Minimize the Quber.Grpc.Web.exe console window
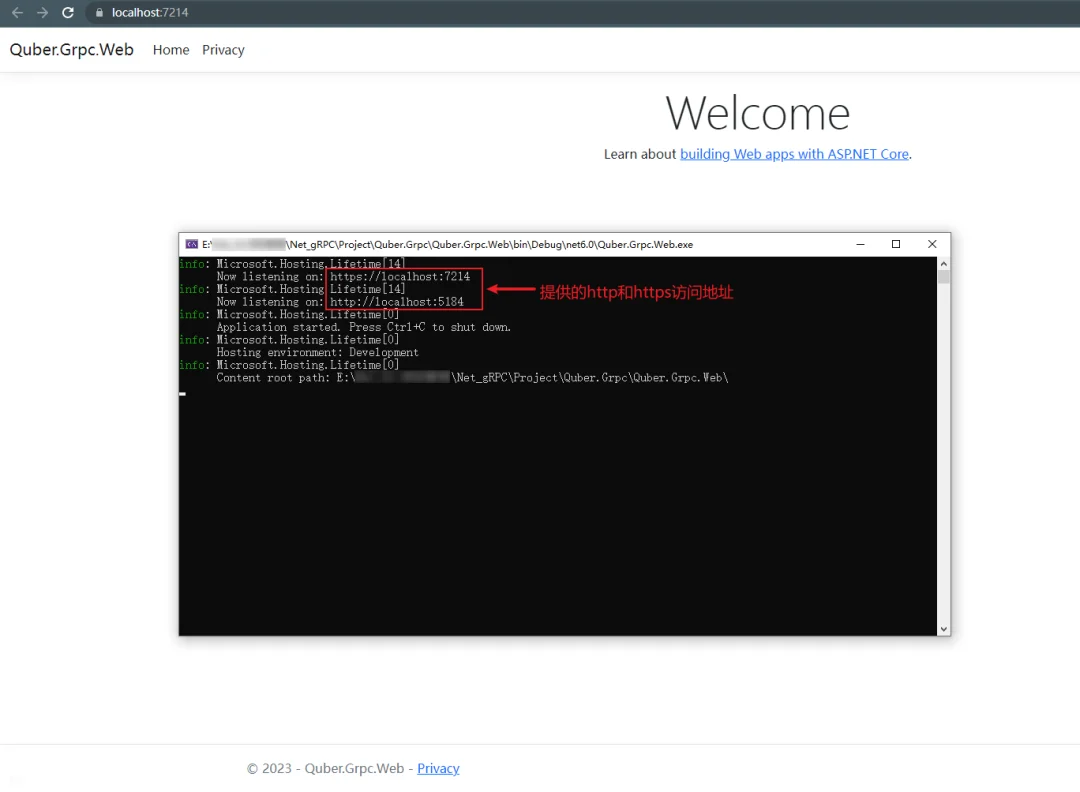Viewport: 1080px width, 792px height. [860, 244]
